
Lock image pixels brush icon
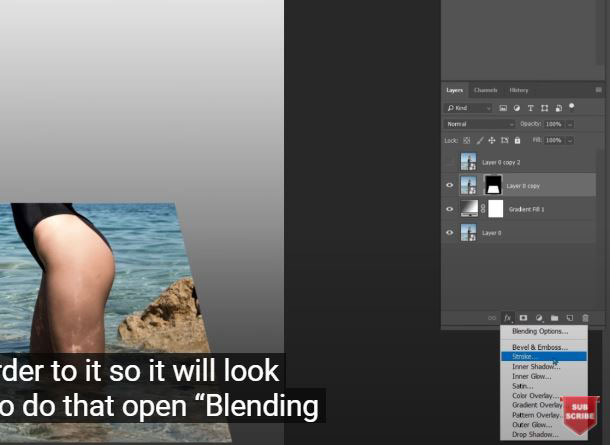[x=480, y=140]
